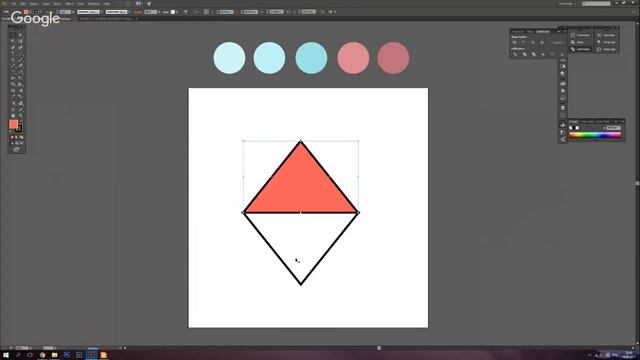
Task: Click Divide in the Pathfinders row
Action: coord(515,54)
